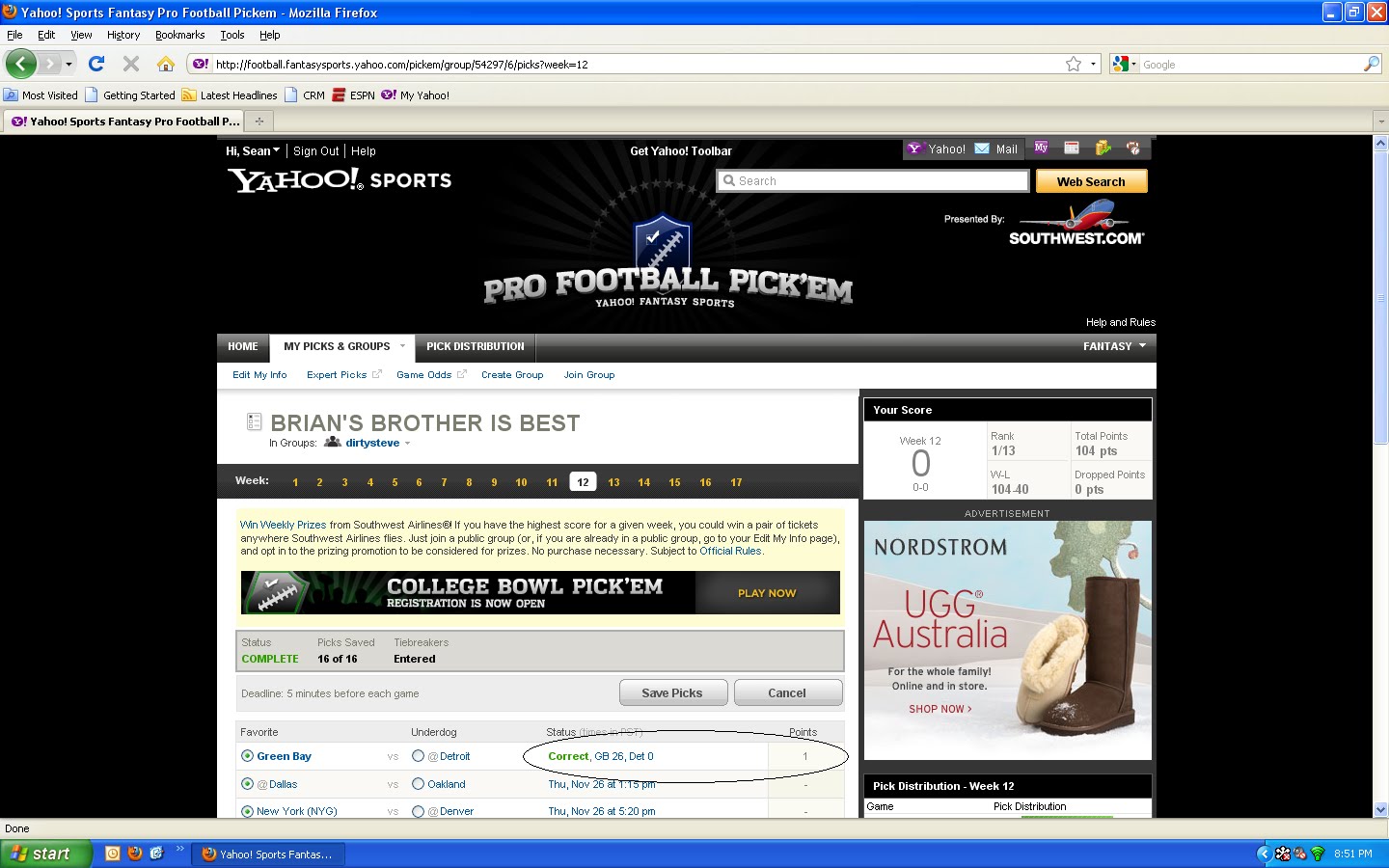Open the news page icon in Yahoo toolbar

coord(1072,148)
